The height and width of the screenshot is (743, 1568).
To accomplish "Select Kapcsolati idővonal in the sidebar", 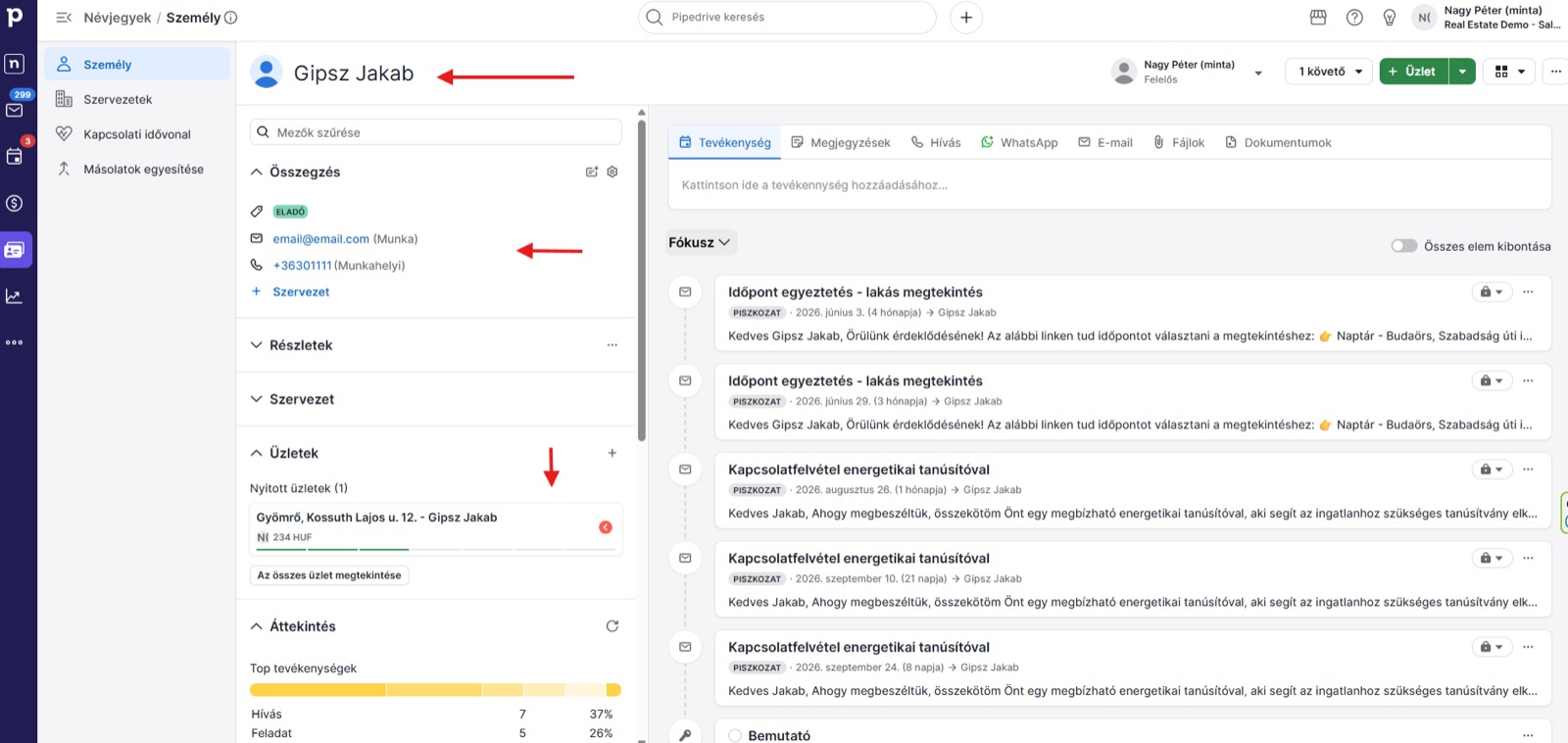I will pyautogui.click(x=137, y=134).
